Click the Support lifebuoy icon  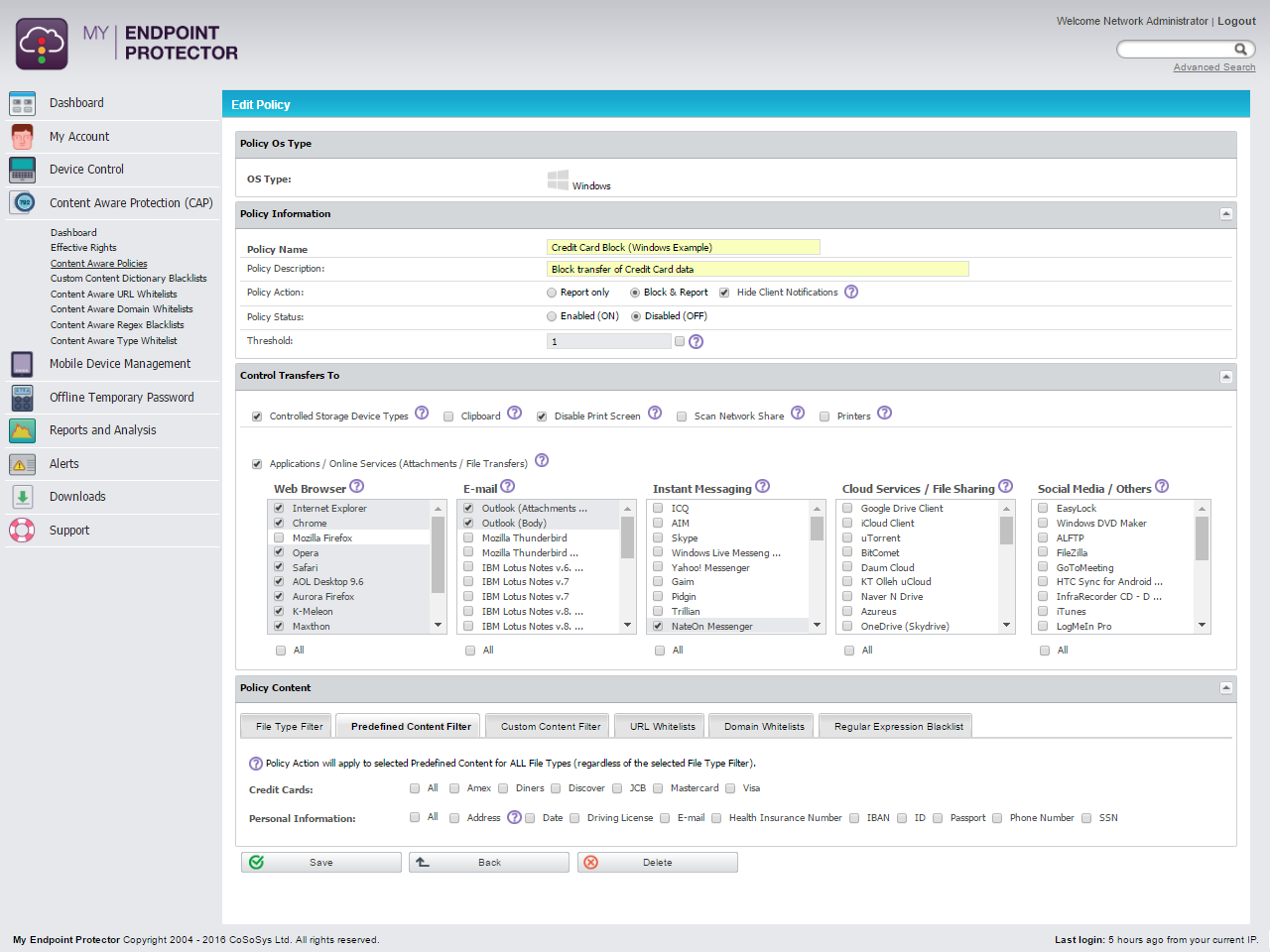23,531
